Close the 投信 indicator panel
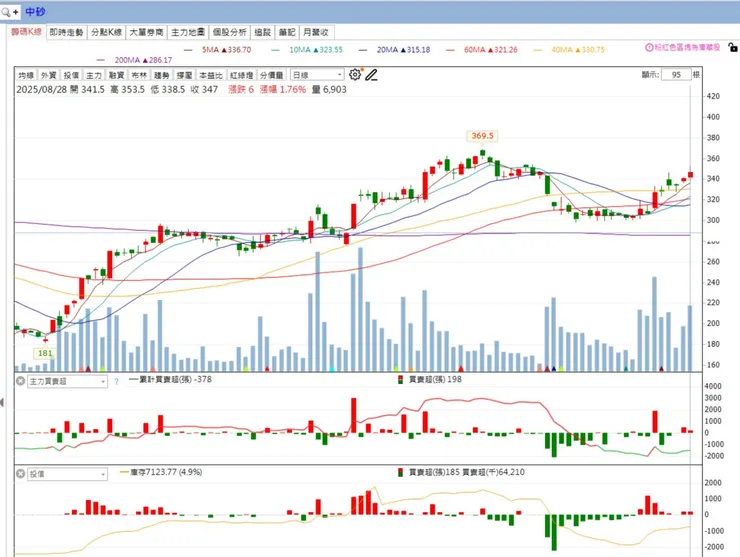 [x=20, y=473]
